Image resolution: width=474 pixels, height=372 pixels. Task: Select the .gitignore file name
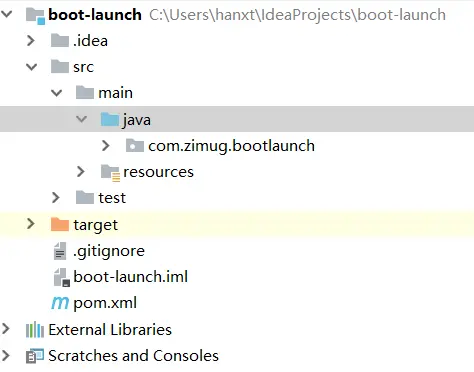109,251
